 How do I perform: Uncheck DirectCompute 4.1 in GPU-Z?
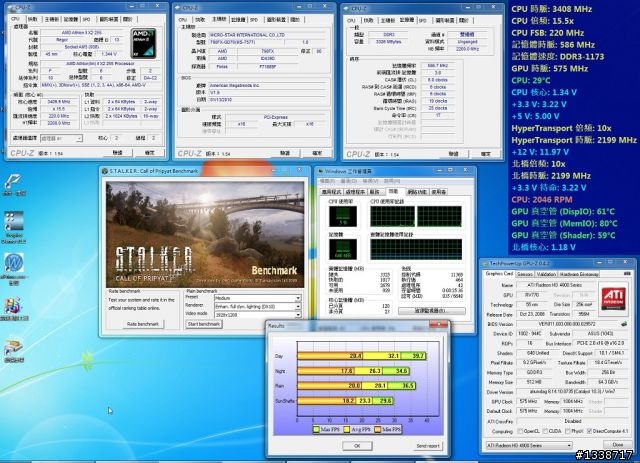coord(589,431)
